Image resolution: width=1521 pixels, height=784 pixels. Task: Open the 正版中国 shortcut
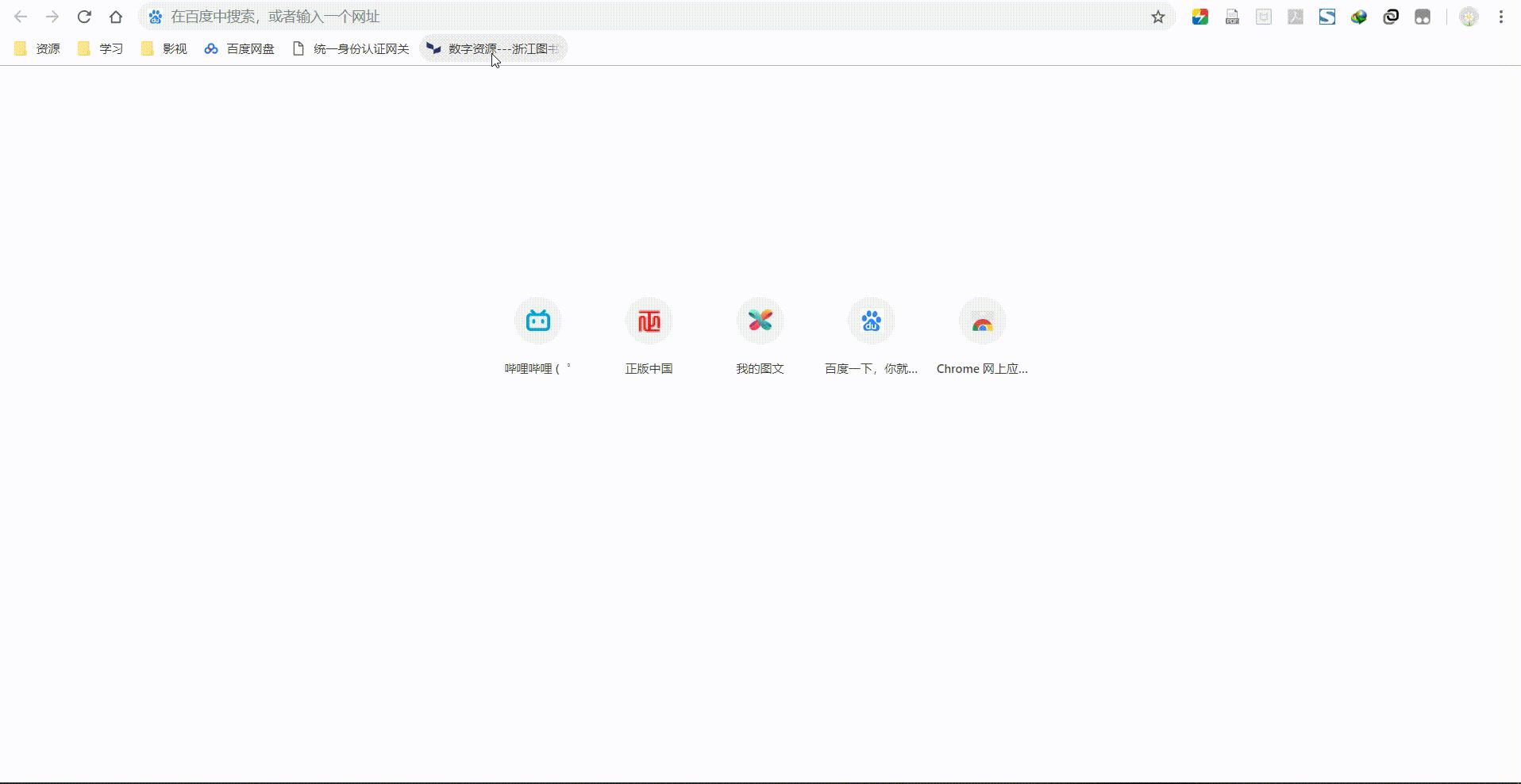(x=649, y=321)
